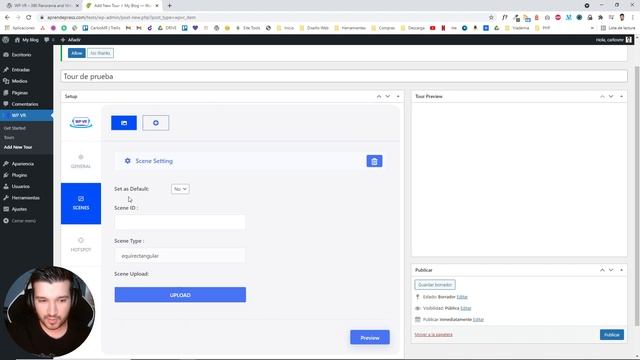Viewport: 640px width, 360px height.
Task: Move Publicar panel down
Action: 611,270
